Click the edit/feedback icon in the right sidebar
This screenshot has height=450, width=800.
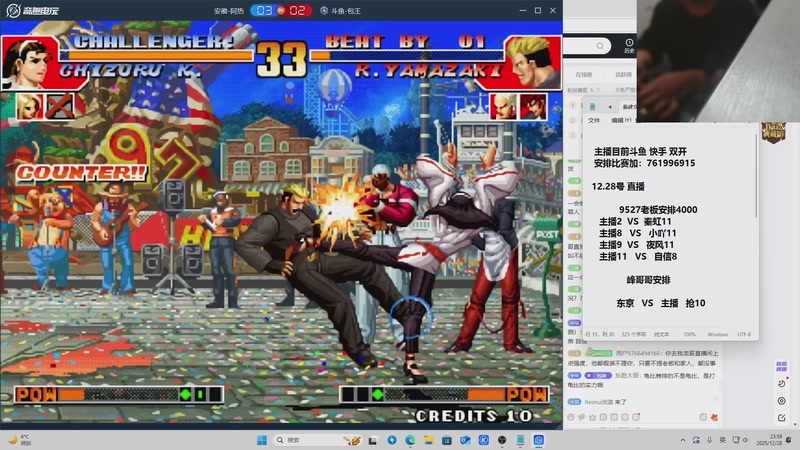coord(782,418)
